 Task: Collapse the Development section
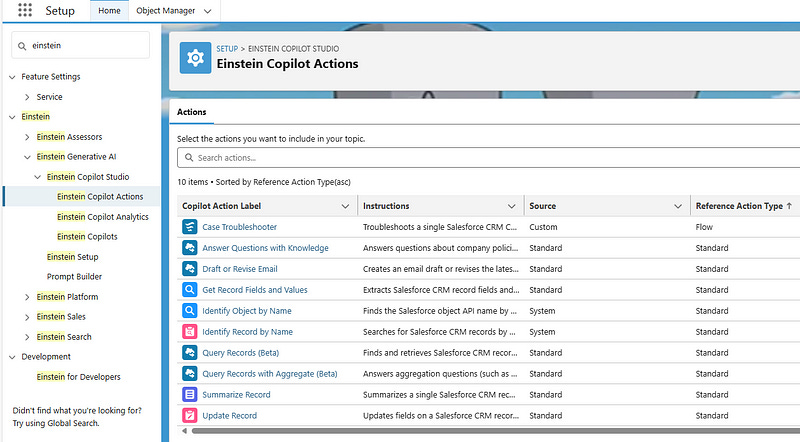pyautogui.click(x=12, y=357)
